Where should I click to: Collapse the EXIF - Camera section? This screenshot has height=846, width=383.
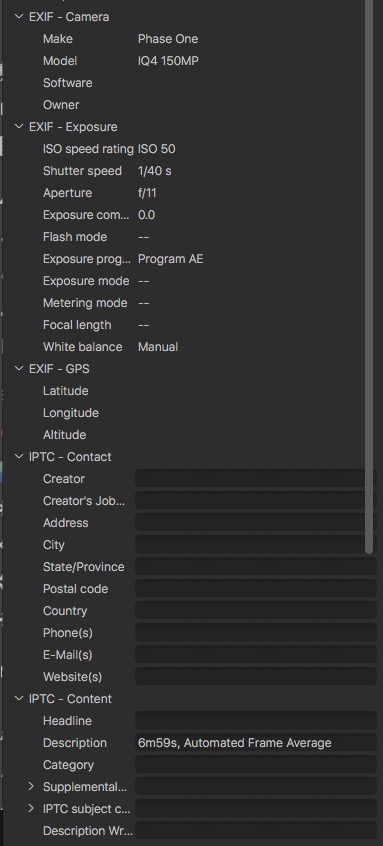pos(19,17)
